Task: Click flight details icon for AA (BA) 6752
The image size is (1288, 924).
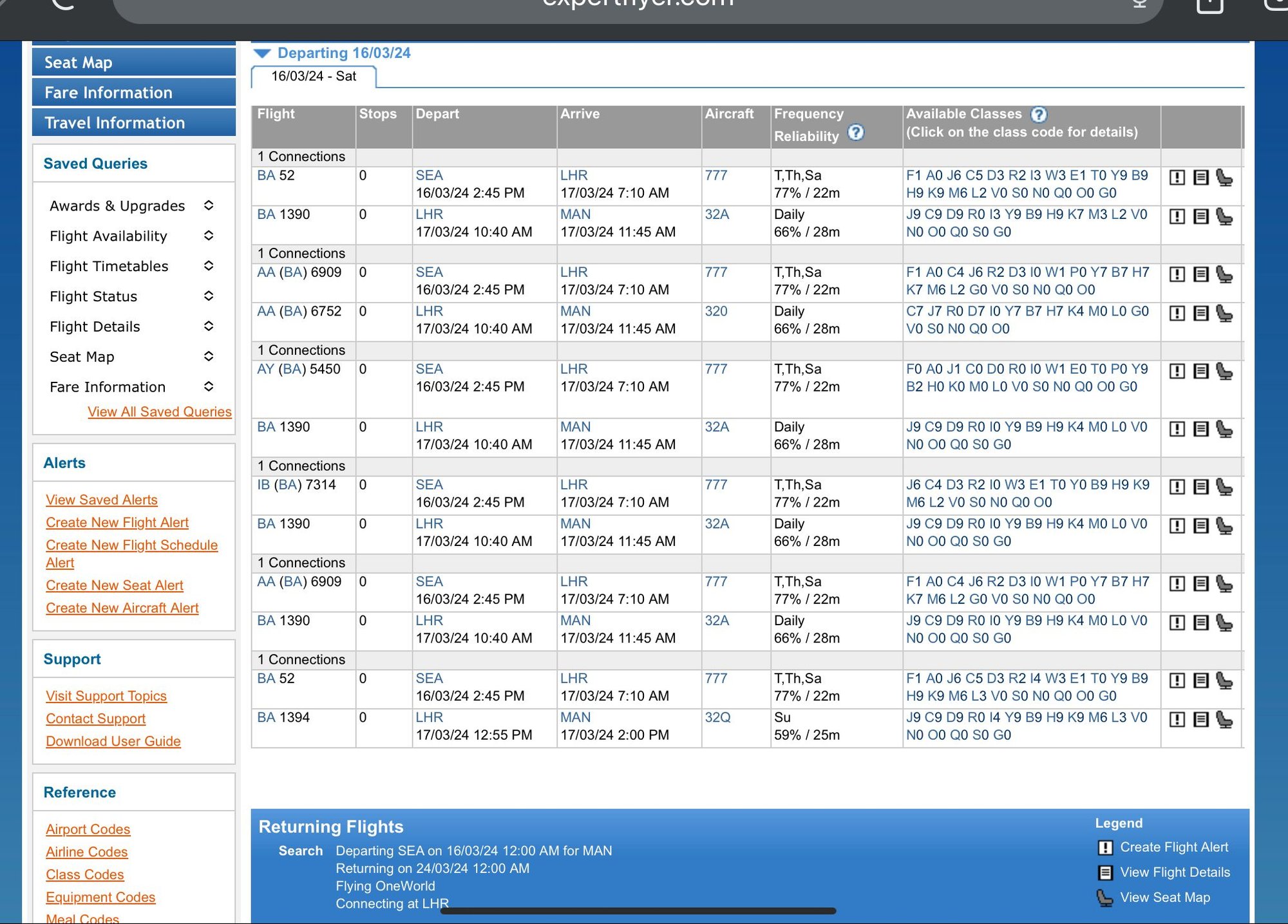Action: point(1200,313)
